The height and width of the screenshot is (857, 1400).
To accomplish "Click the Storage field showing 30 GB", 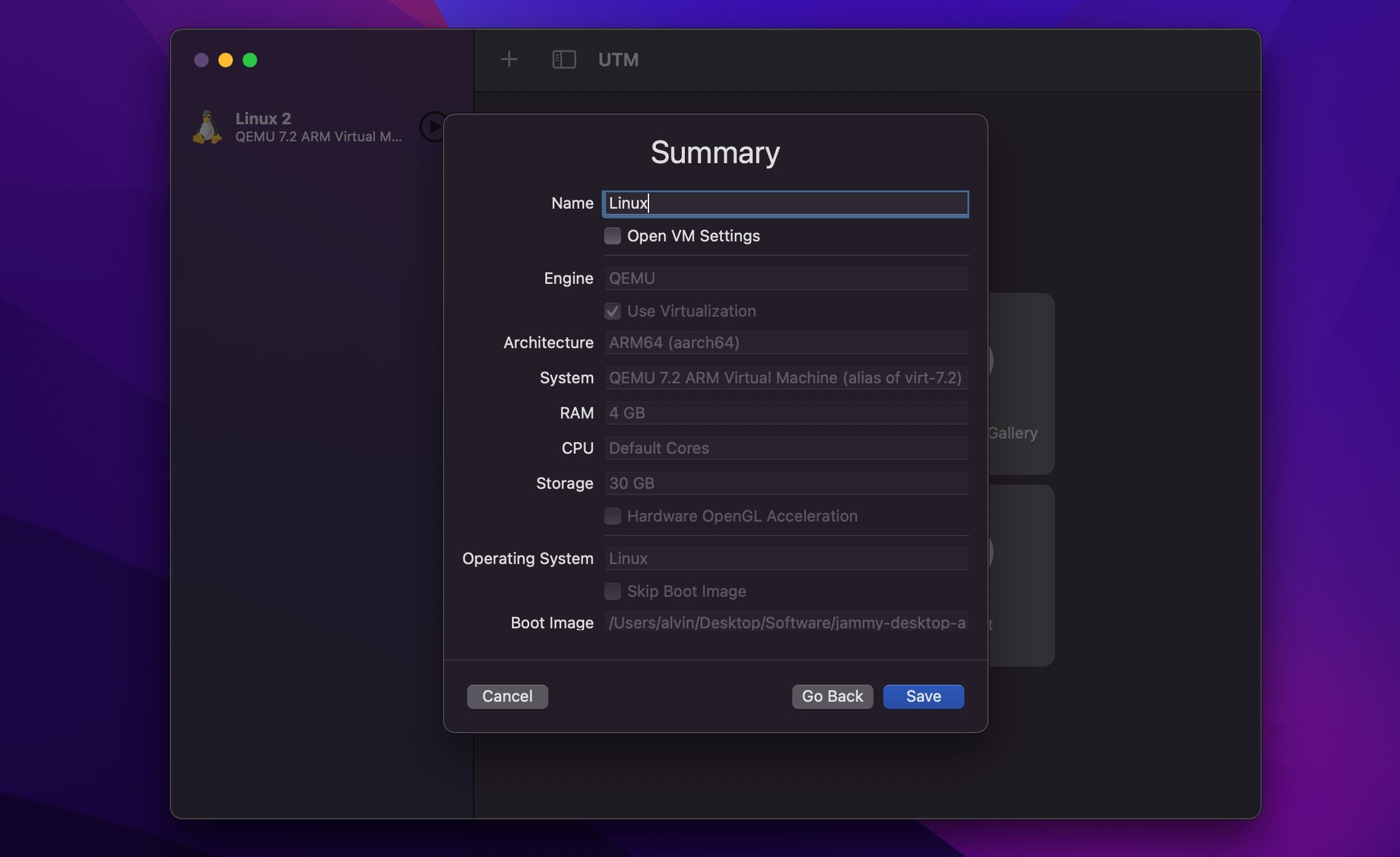I will 785,483.
